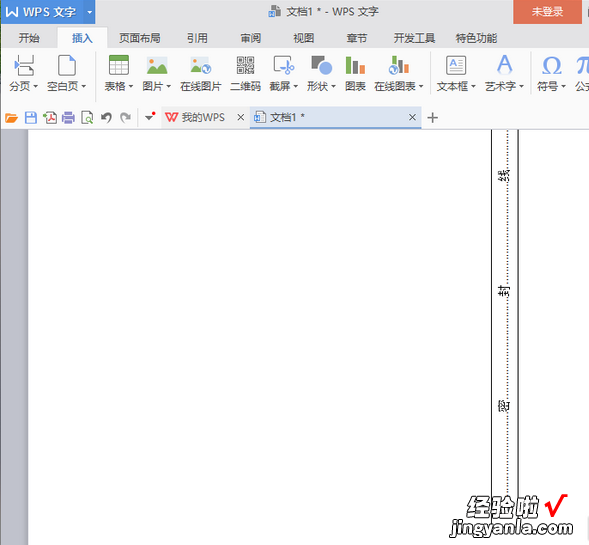The image size is (589, 545).
Task: Insert WordArt (艺术字)
Action: 504,72
